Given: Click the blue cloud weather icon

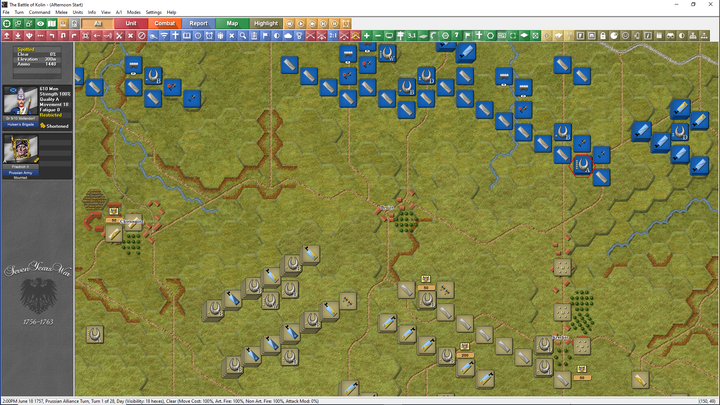Looking at the screenshot, I should pyautogui.click(x=288, y=35).
